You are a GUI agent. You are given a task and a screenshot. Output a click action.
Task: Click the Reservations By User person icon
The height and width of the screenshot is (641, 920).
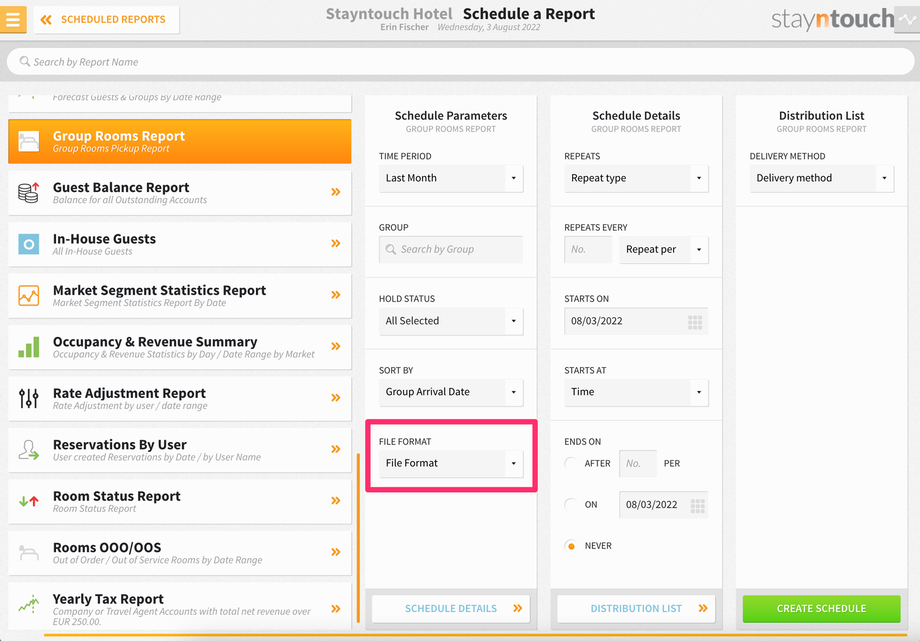tap(28, 450)
